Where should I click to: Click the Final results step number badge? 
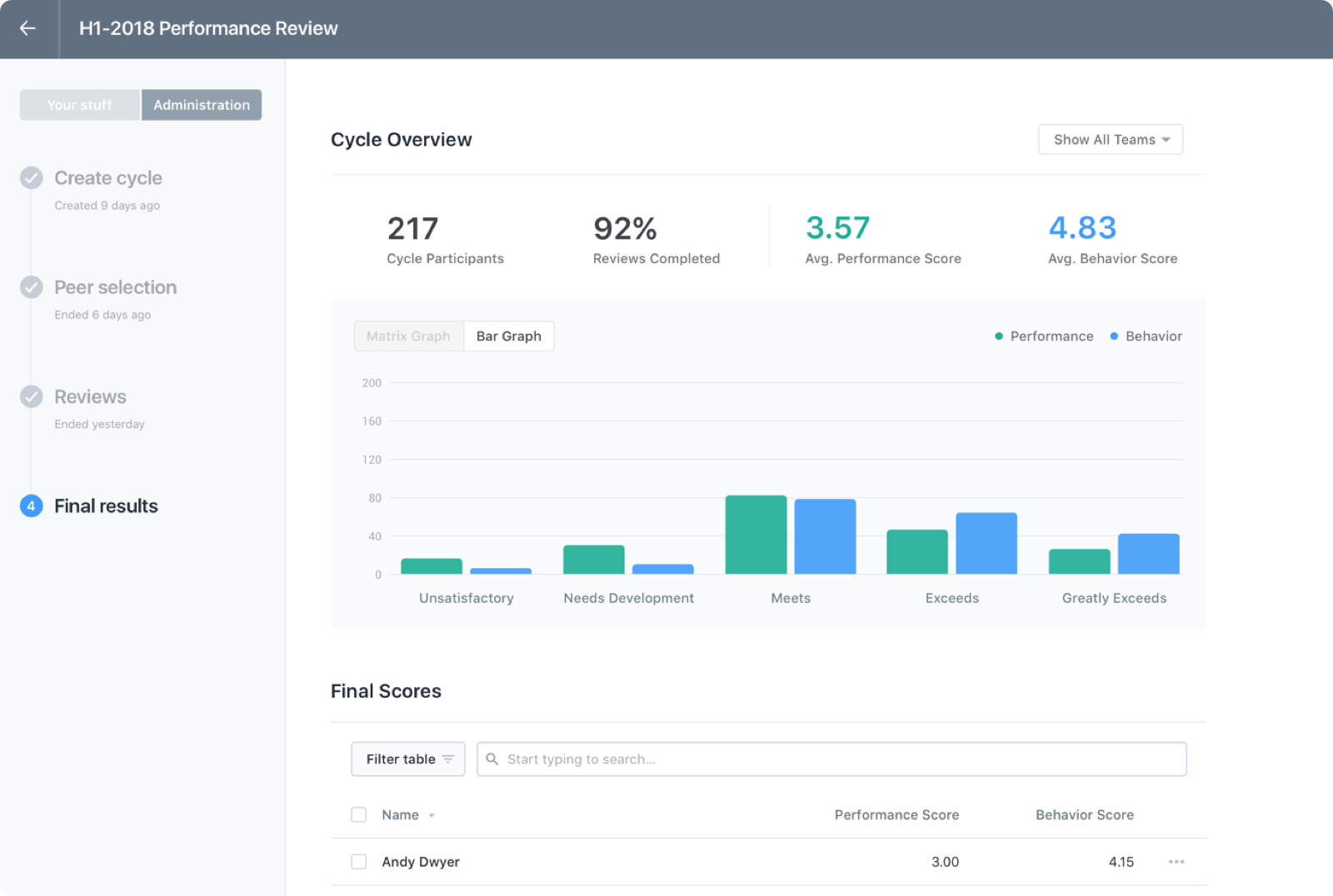(31, 505)
